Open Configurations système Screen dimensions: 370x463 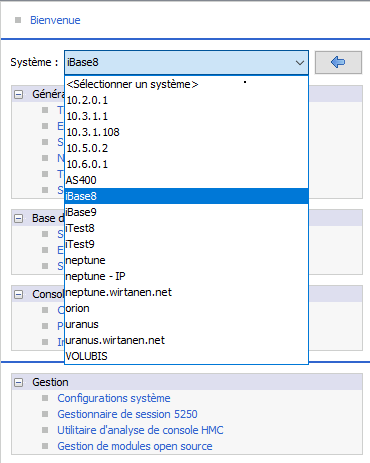point(114,398)
